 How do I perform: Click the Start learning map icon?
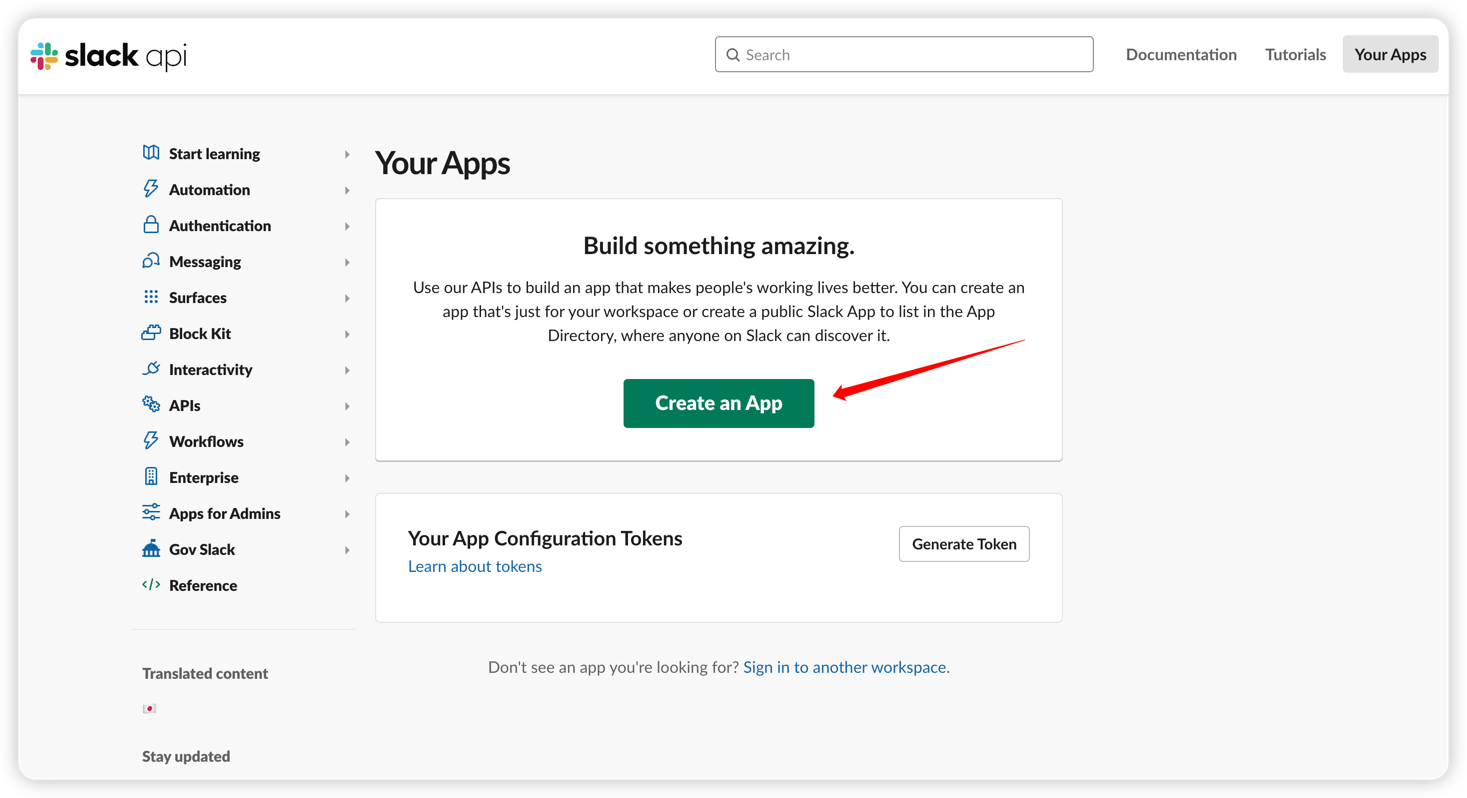[x=151, y=153]
